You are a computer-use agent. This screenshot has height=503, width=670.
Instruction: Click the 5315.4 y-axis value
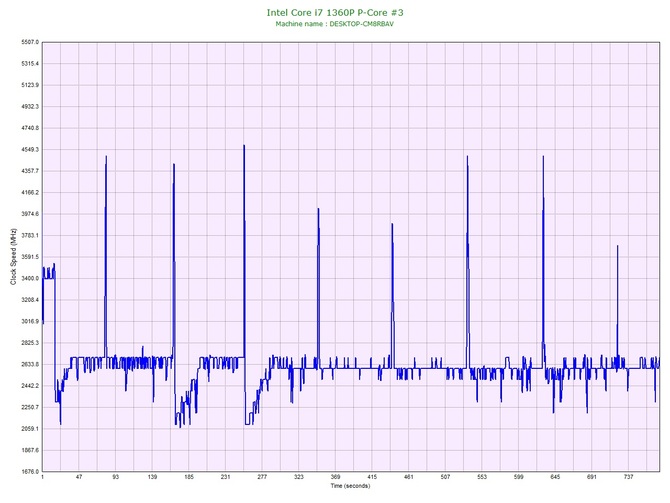click(30, 64)
